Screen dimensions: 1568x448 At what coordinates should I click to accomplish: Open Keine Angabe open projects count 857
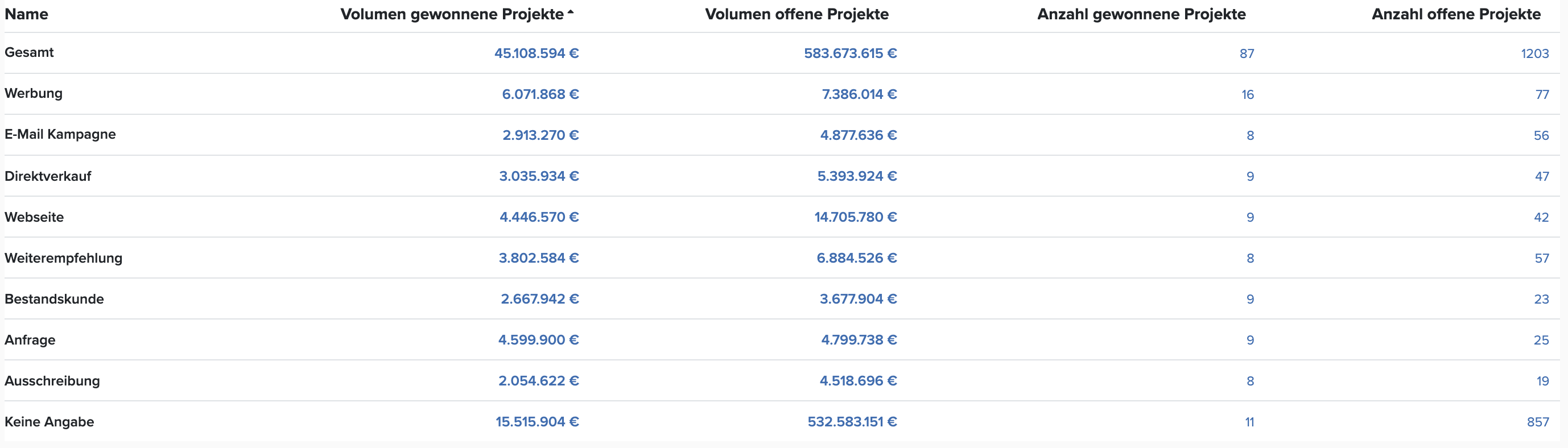[x=1538, y=422]
